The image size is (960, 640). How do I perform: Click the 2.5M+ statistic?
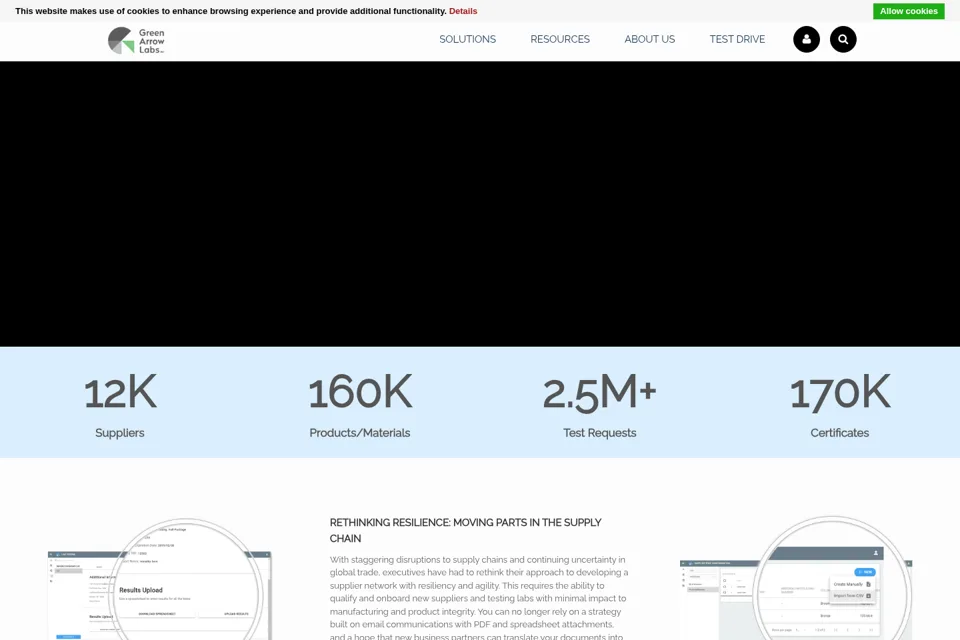pos(599,392)
